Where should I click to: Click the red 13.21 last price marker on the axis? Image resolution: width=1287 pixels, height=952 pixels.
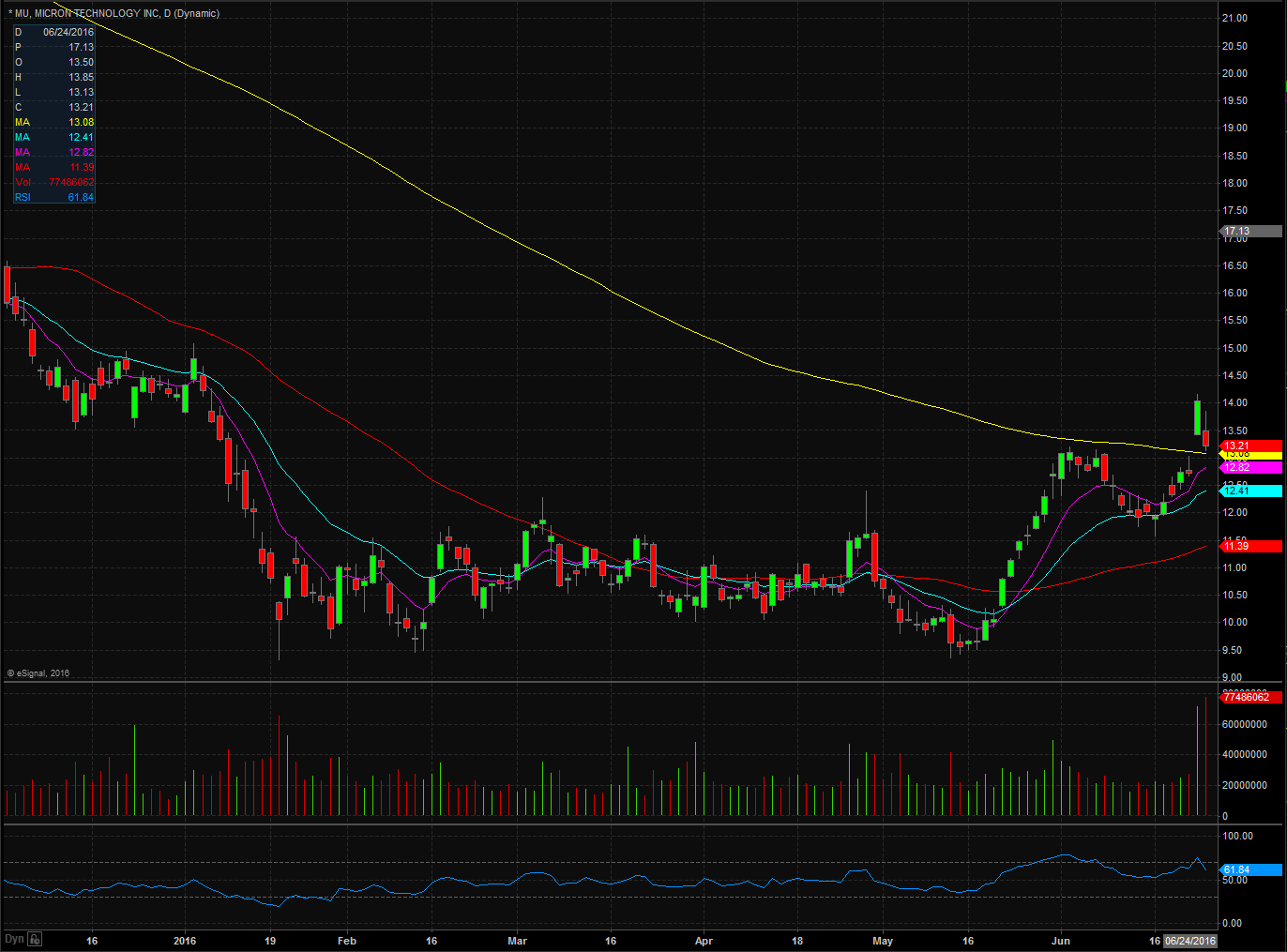coord(1251,446)
